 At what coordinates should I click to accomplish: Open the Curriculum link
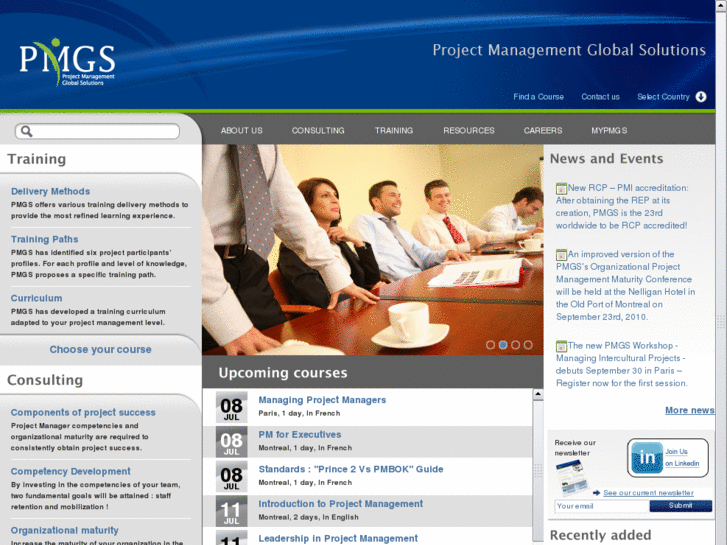pyautogui.click(x=36, y=298)
